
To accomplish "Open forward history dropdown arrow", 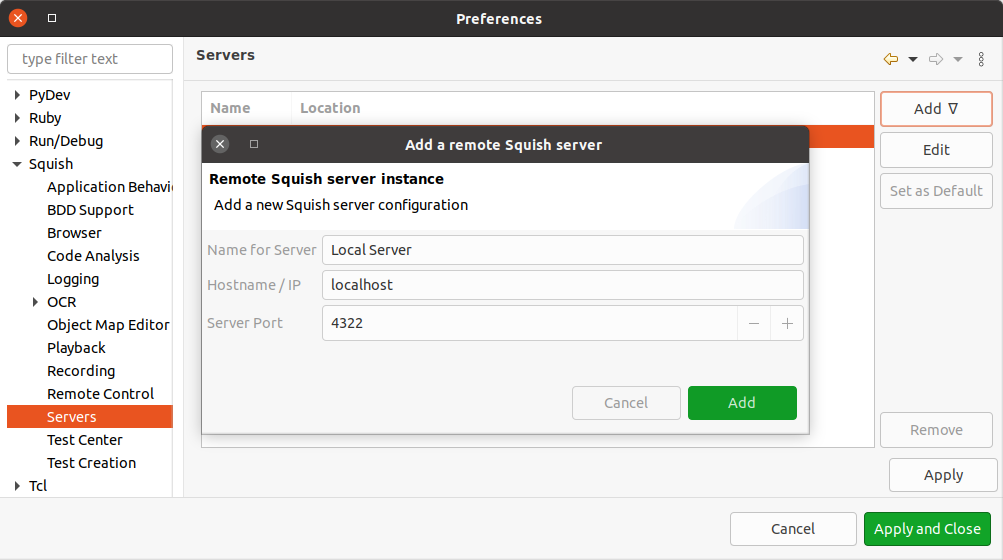I will pyautogui.click(x=958, y=60).
